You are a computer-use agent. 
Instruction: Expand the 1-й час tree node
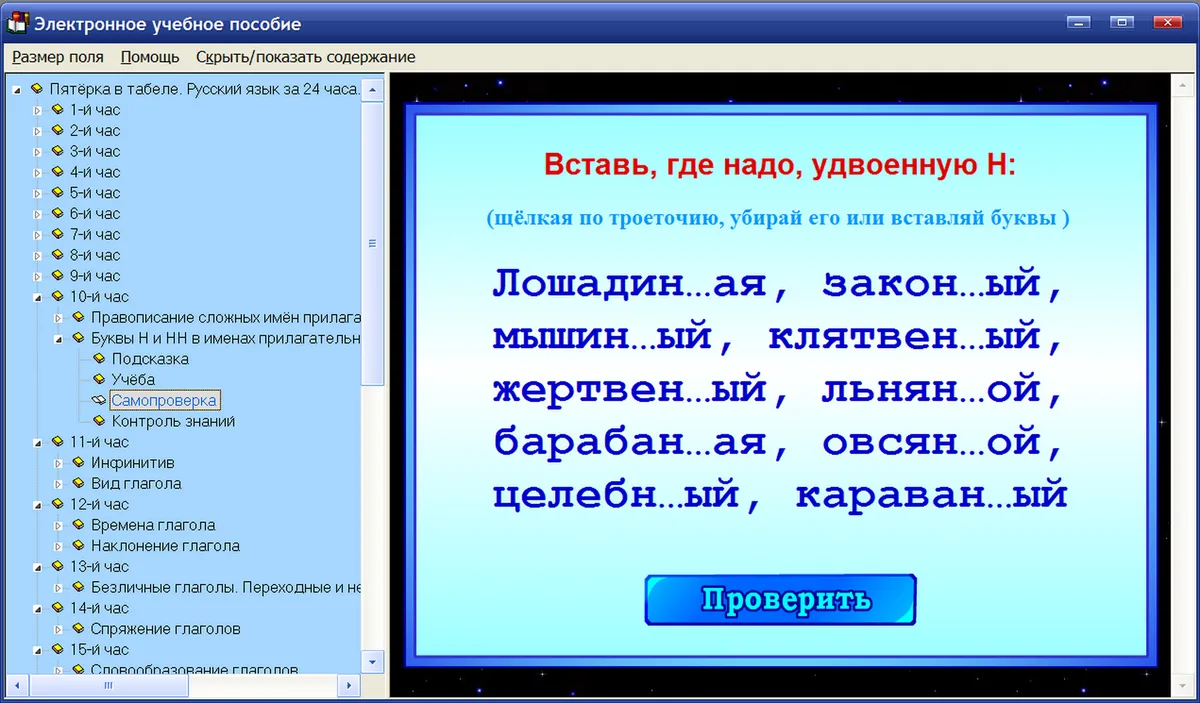click(38, 110)
